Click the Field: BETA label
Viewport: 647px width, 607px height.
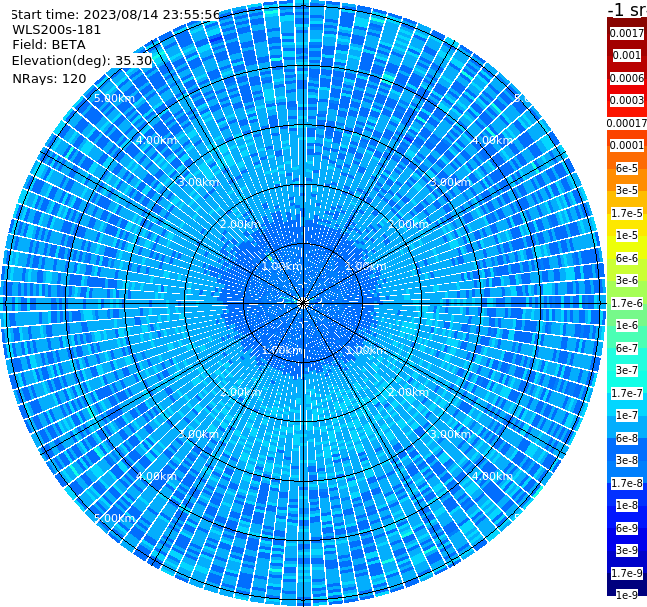click(49, 45)
